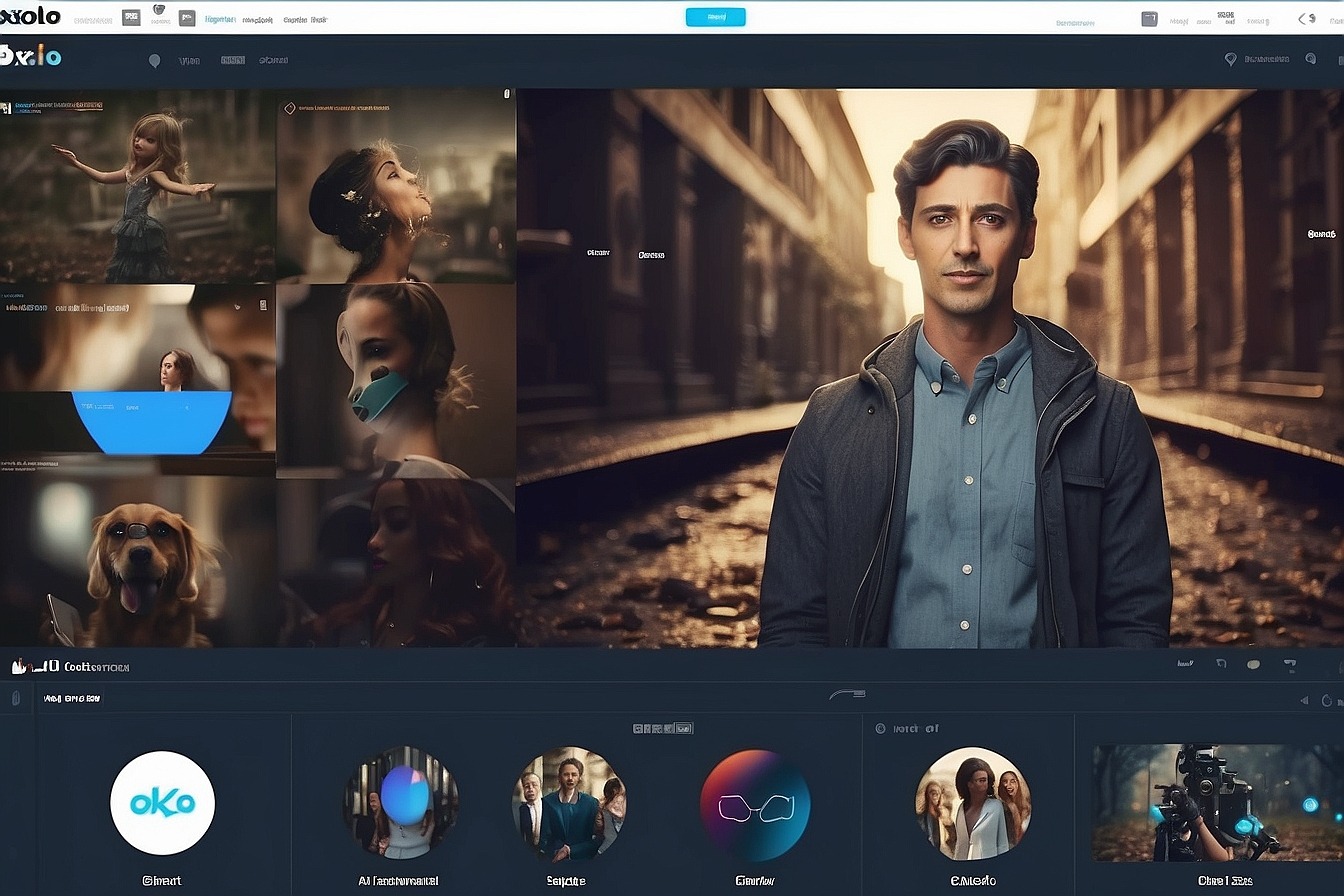The width and height of the screenshot is (1344, 896).
Task: Click the oxlo logo below the top bar
Action: 31,57
